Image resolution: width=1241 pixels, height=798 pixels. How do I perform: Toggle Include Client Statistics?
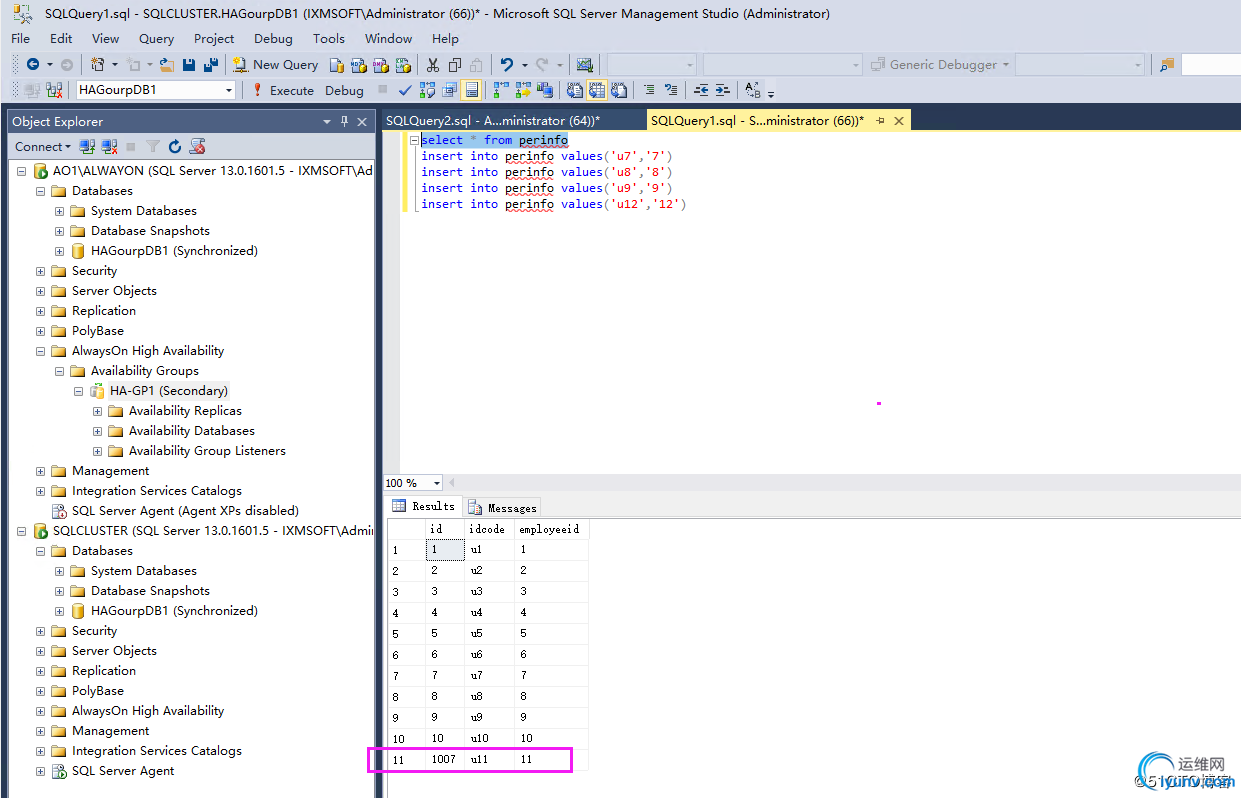point(545,90)
